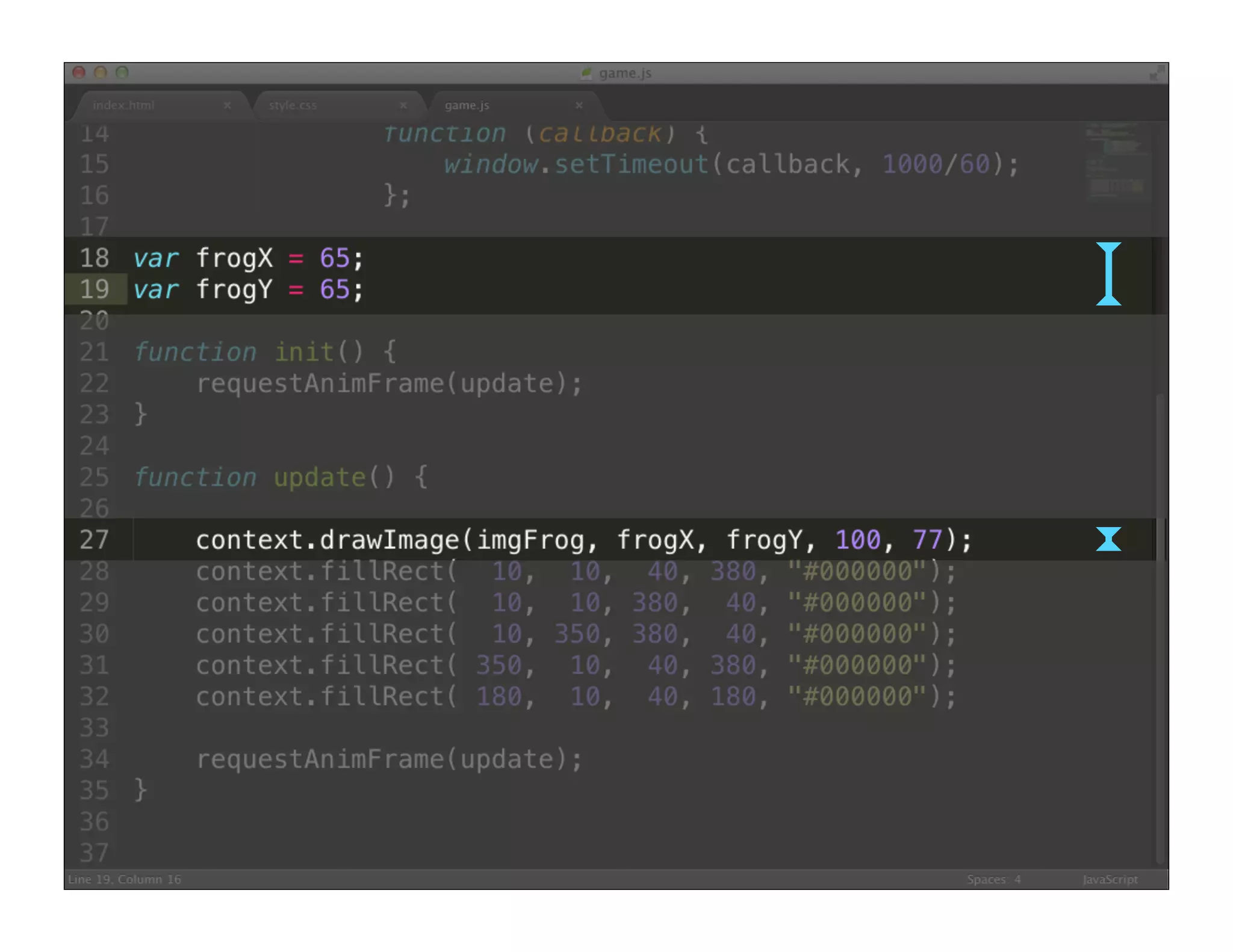
Task: Click the fullscreen icon in title bar
Action: pos(1156,73)
